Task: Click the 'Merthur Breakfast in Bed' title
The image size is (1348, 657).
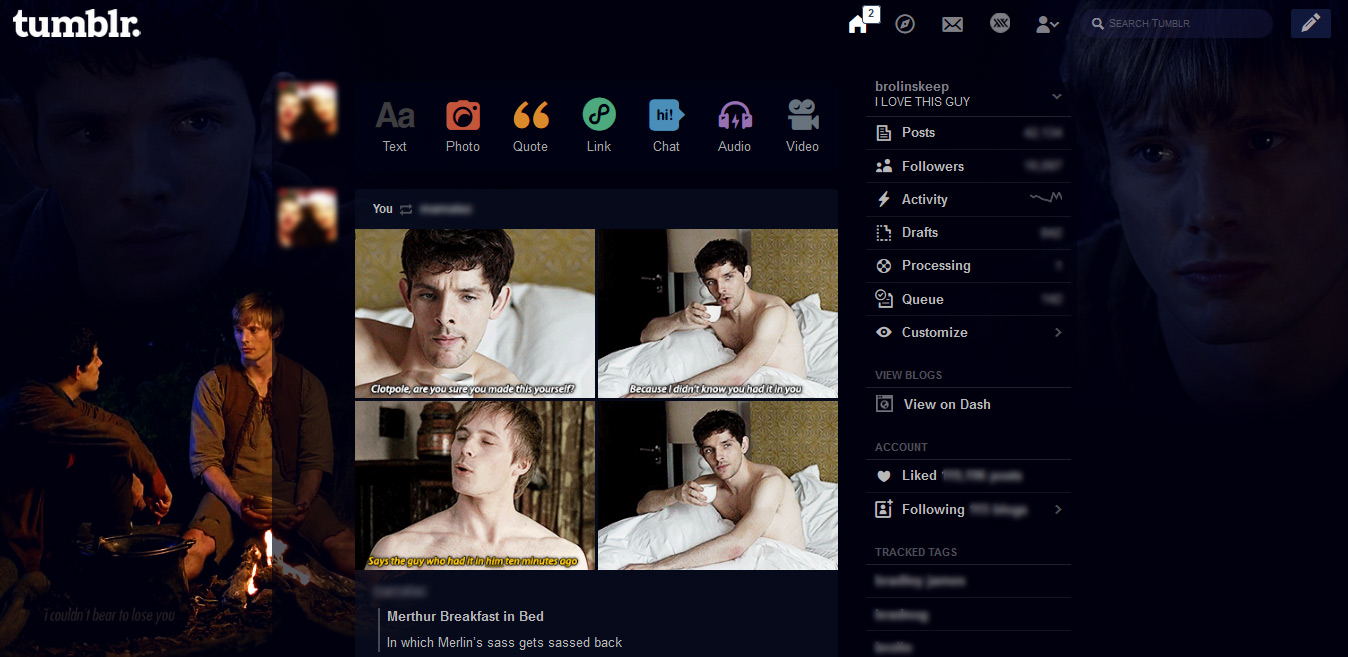Action: [x=465, y=616]
